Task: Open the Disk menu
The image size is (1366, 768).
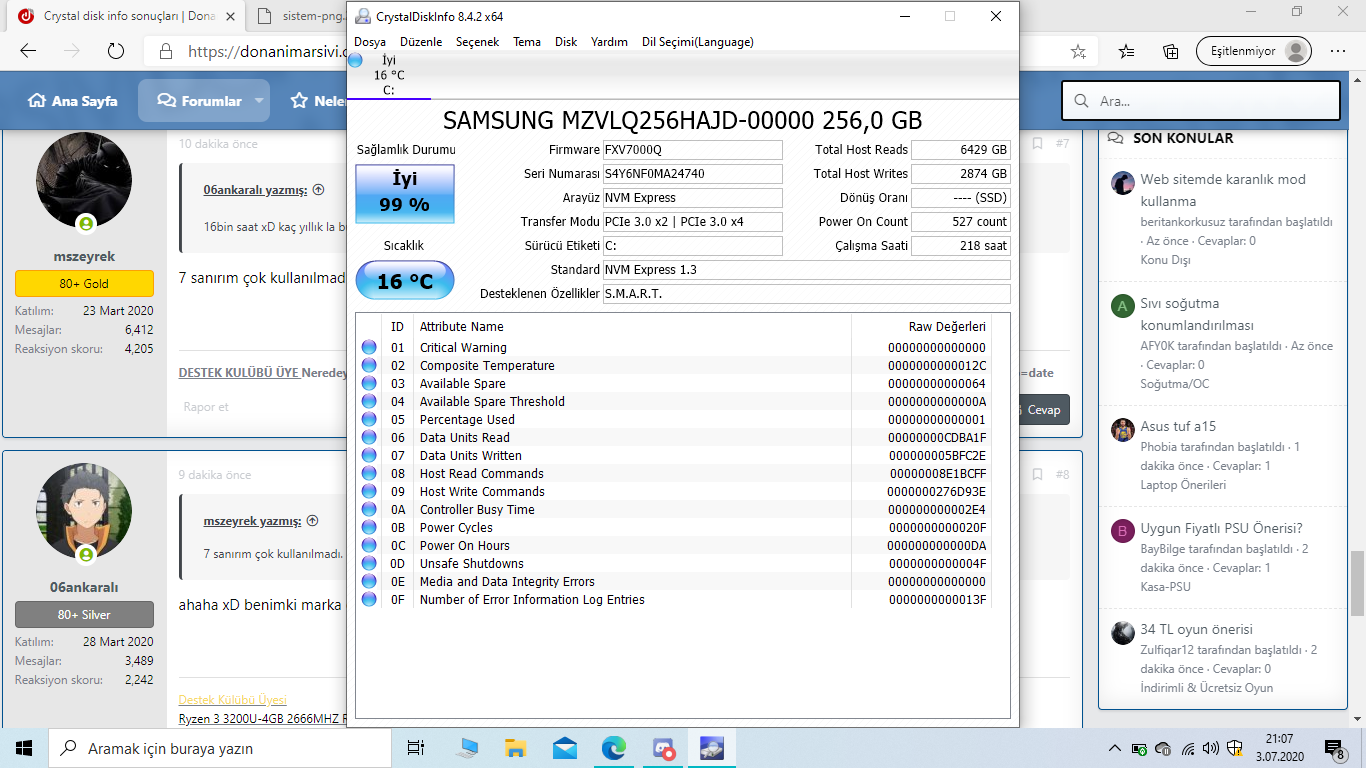Action: pos(566,42)
